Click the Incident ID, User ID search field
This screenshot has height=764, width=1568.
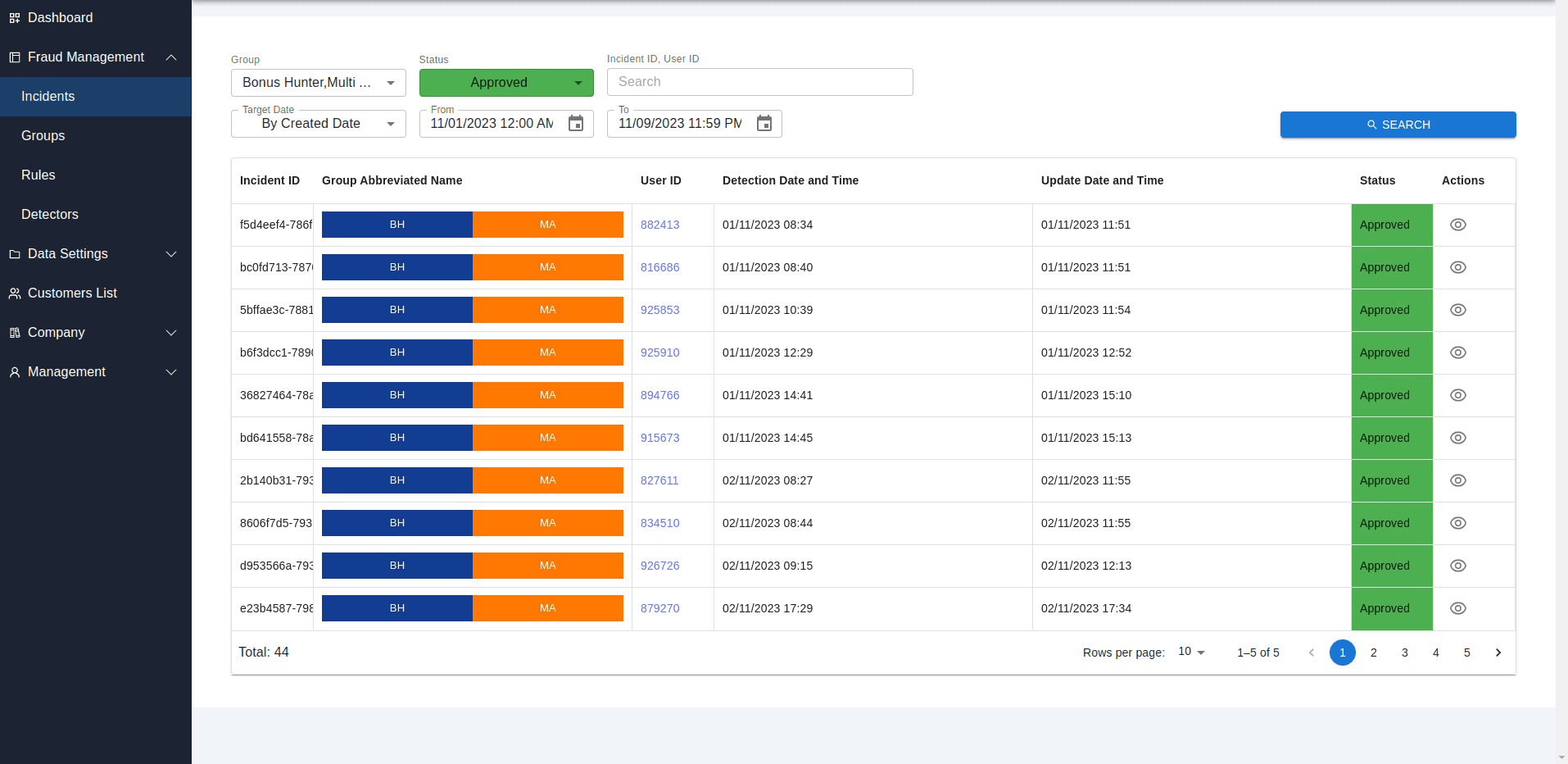pos(759,82)
